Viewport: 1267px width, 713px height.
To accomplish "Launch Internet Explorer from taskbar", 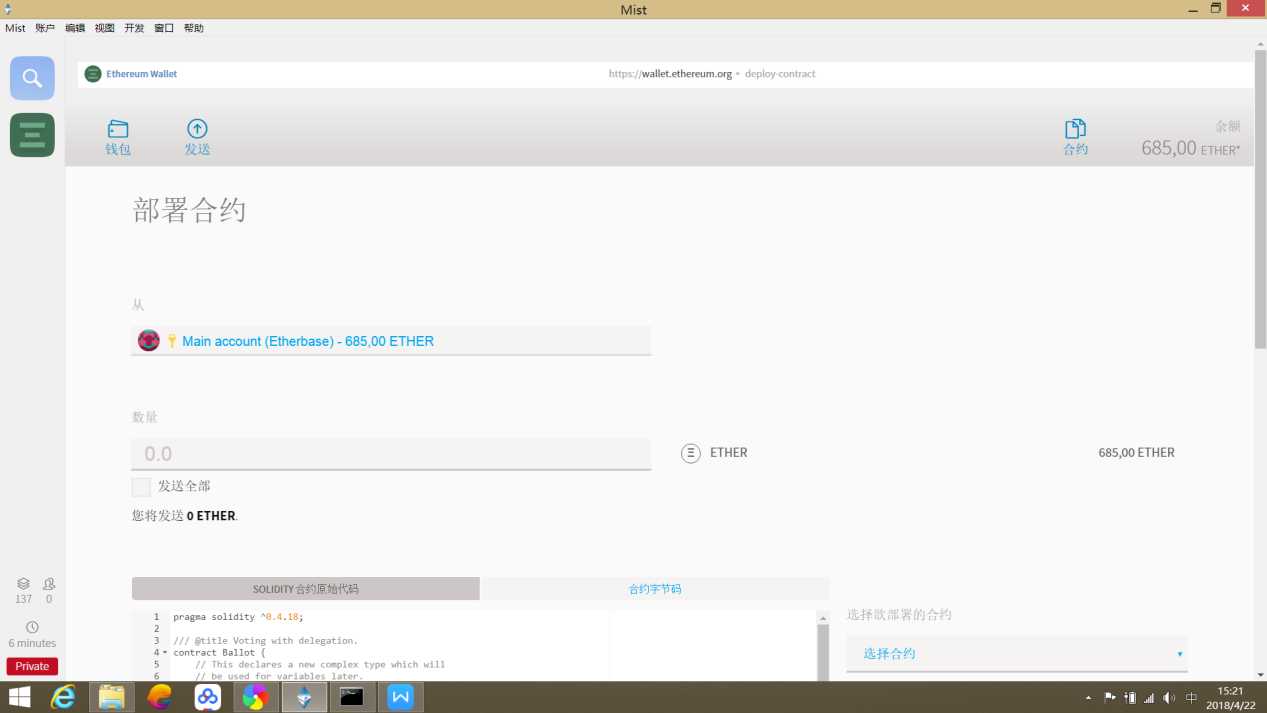I will (63, 697).
